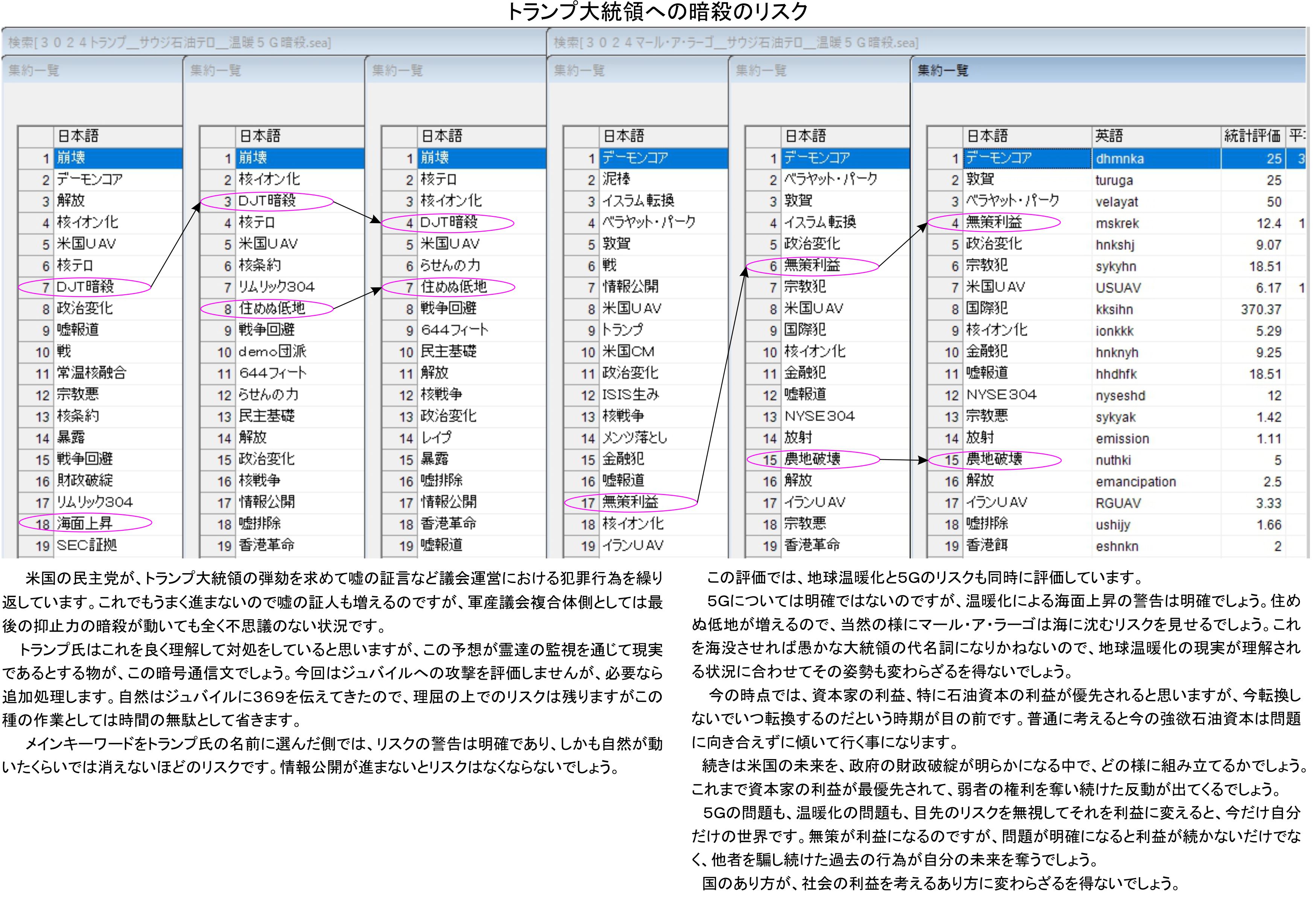Select the 海面上昇 row in the first list
Viewport: 1316px width, 898px height.
click(85, 524)
